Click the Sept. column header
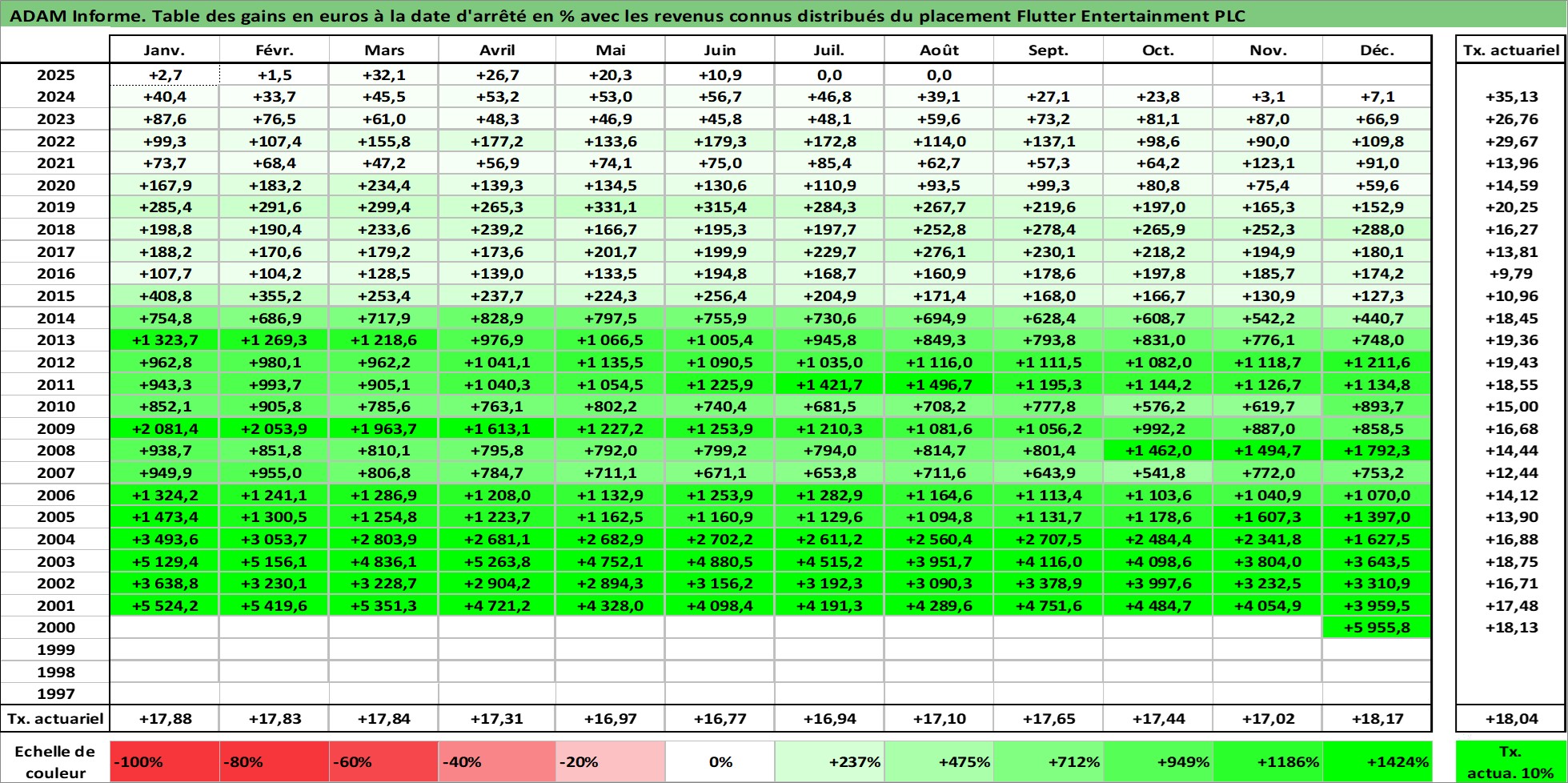The width and height of the screenshot is (1568, 783). click(x=1049, y=50)
